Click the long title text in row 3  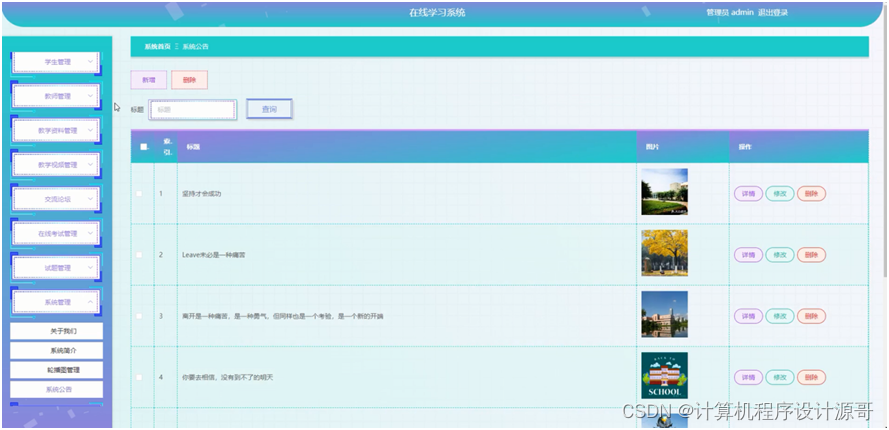[x=282, y=316]
